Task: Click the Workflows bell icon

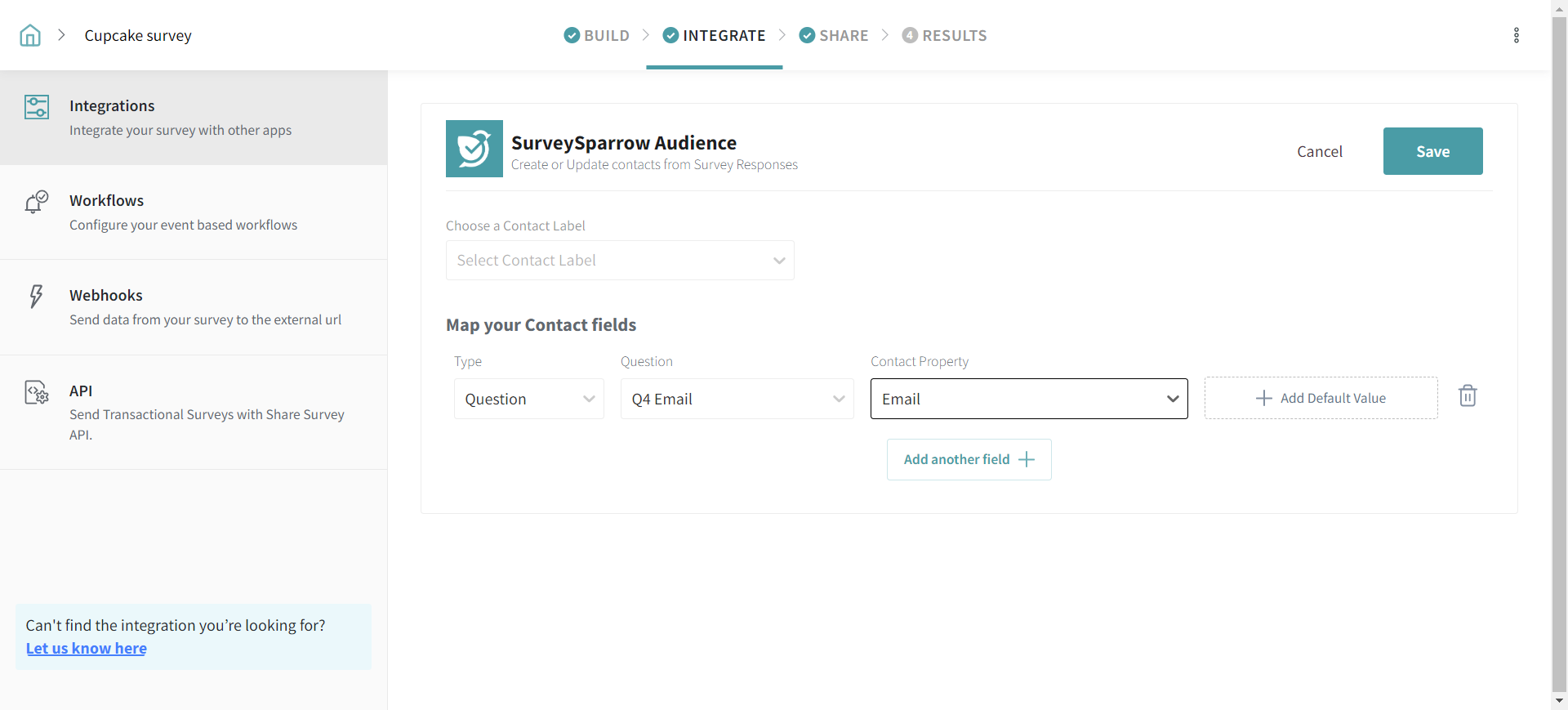Action: (37, 202)
